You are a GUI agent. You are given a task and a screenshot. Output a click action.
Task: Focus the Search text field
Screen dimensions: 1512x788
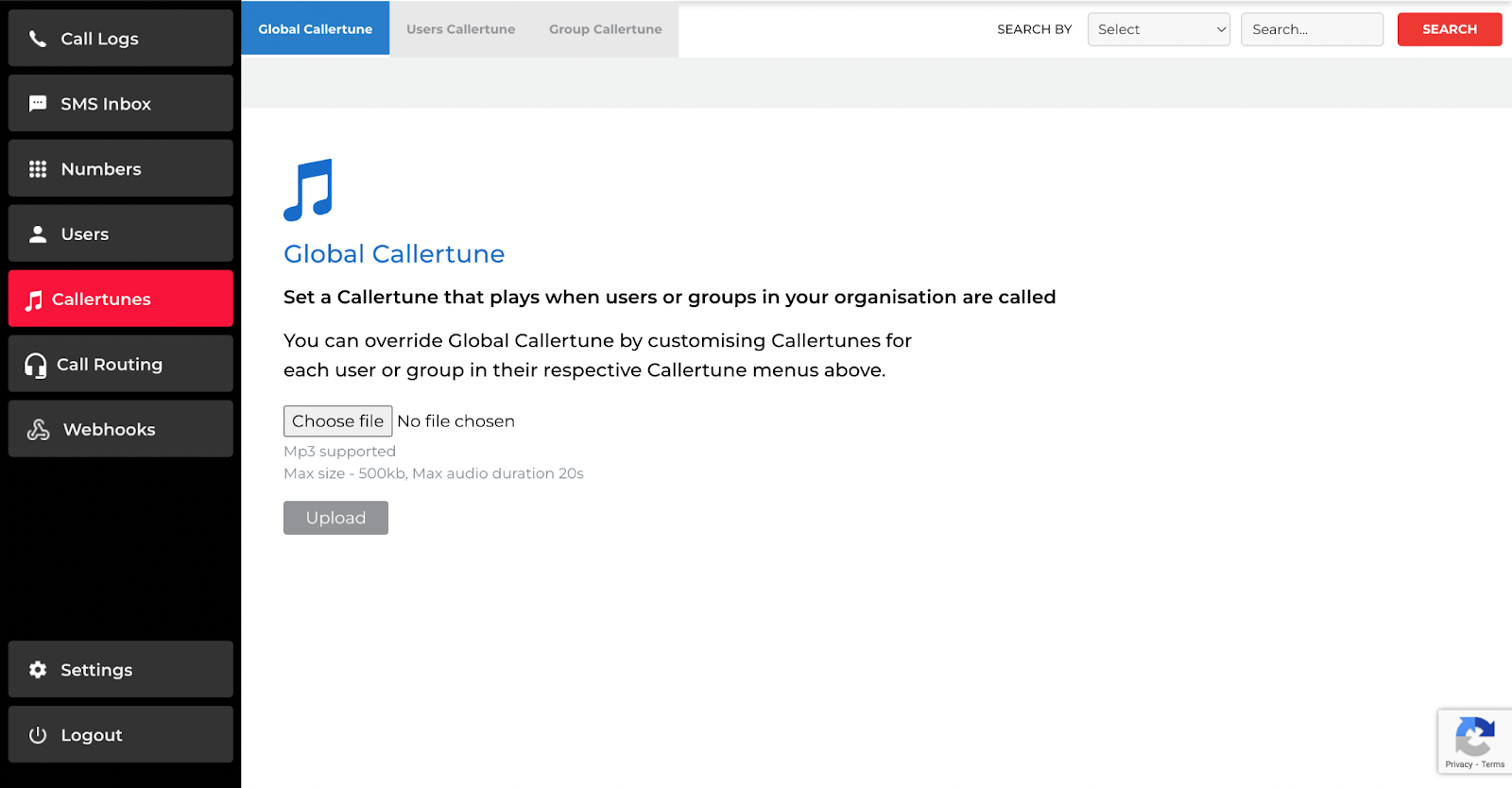(1312, 29)
